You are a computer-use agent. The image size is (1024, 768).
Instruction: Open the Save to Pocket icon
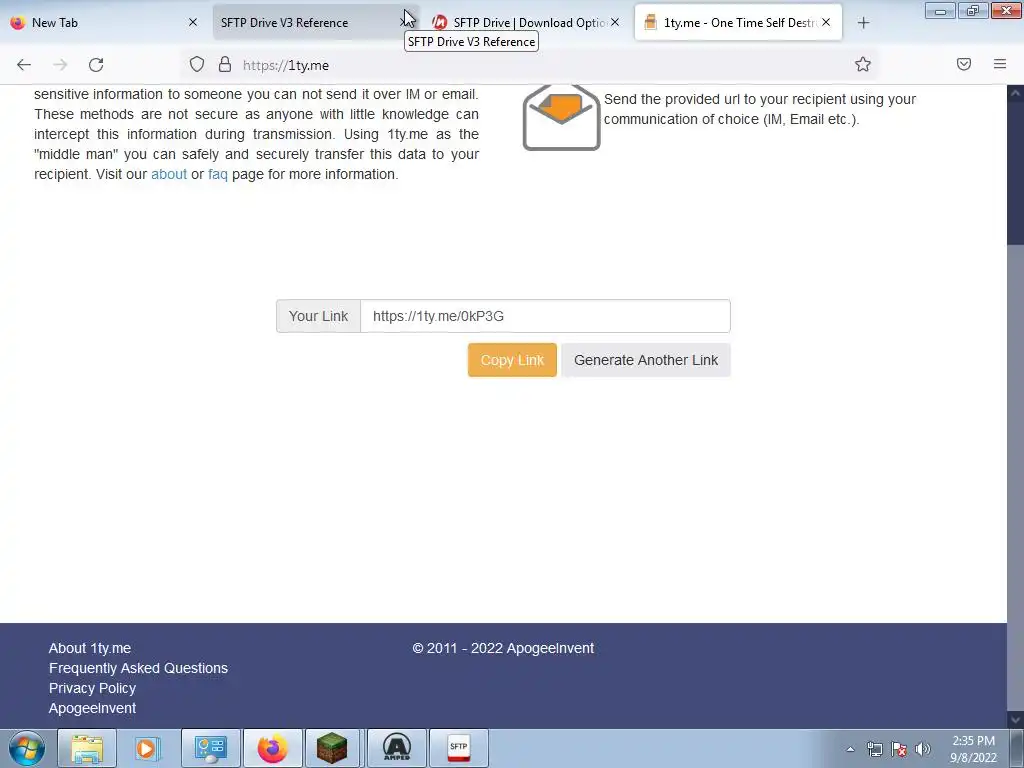point(964,64)
